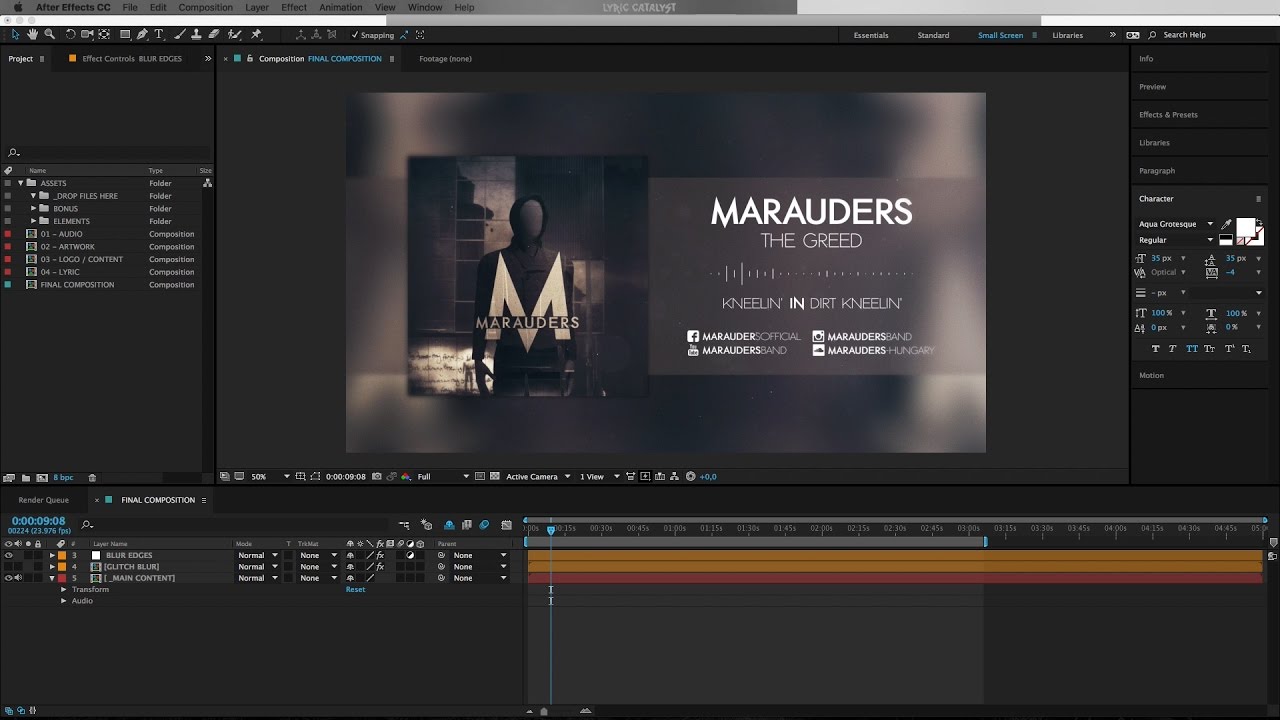Image resolution: width=1280 pixels, height=720 pixels.
Task: Select the Puppet Pin tool
Action: click(x=256, y=34)
